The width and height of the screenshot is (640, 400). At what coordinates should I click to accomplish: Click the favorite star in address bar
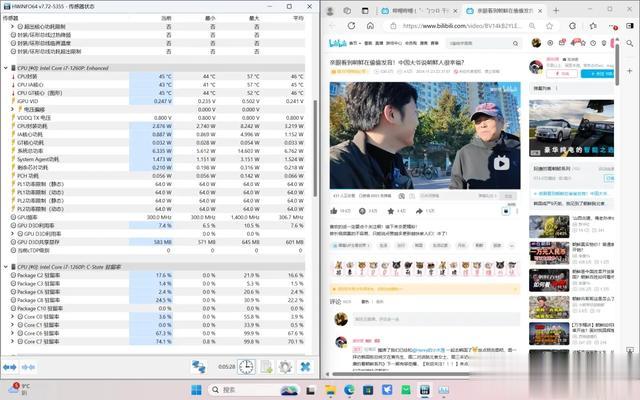(x=549, y=26)
